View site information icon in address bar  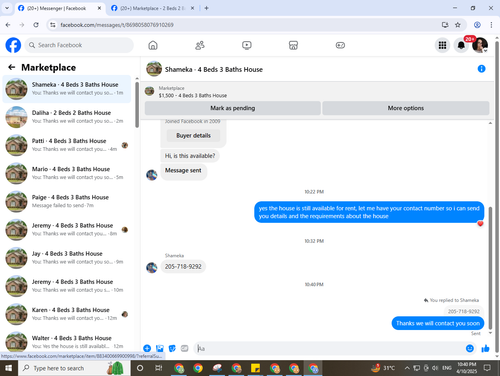pos(53,25)
